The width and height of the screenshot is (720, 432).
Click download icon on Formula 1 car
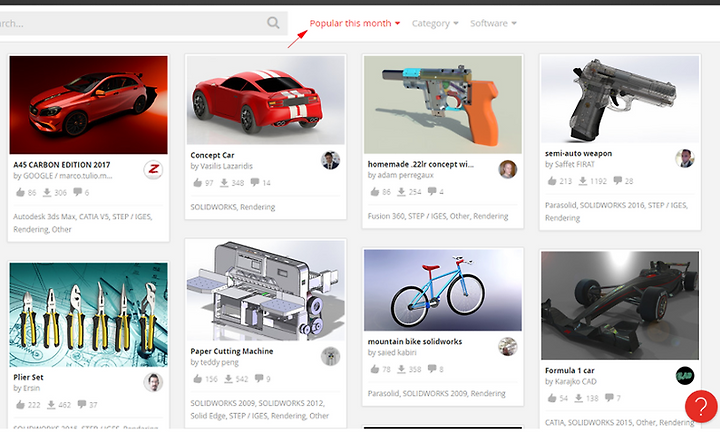click(579, 398)
